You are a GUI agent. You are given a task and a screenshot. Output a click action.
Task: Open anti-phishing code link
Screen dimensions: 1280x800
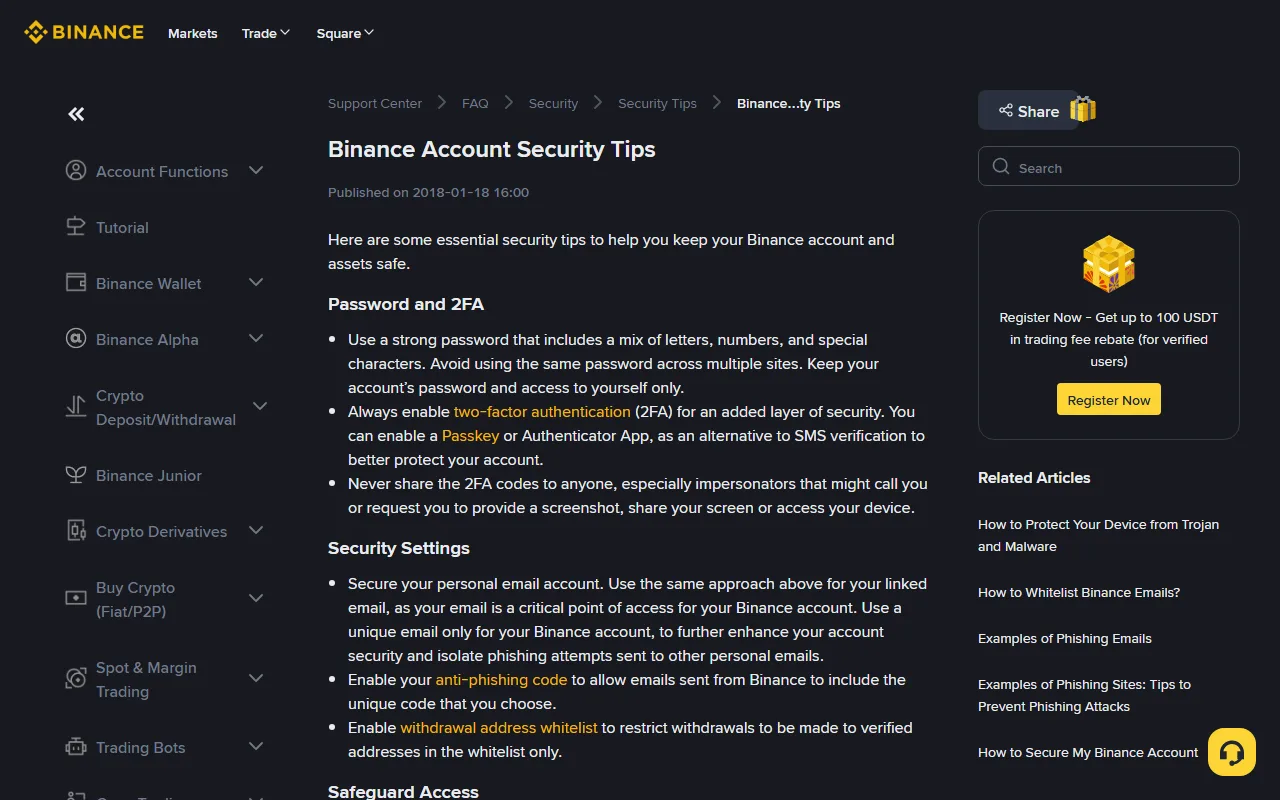501,679
